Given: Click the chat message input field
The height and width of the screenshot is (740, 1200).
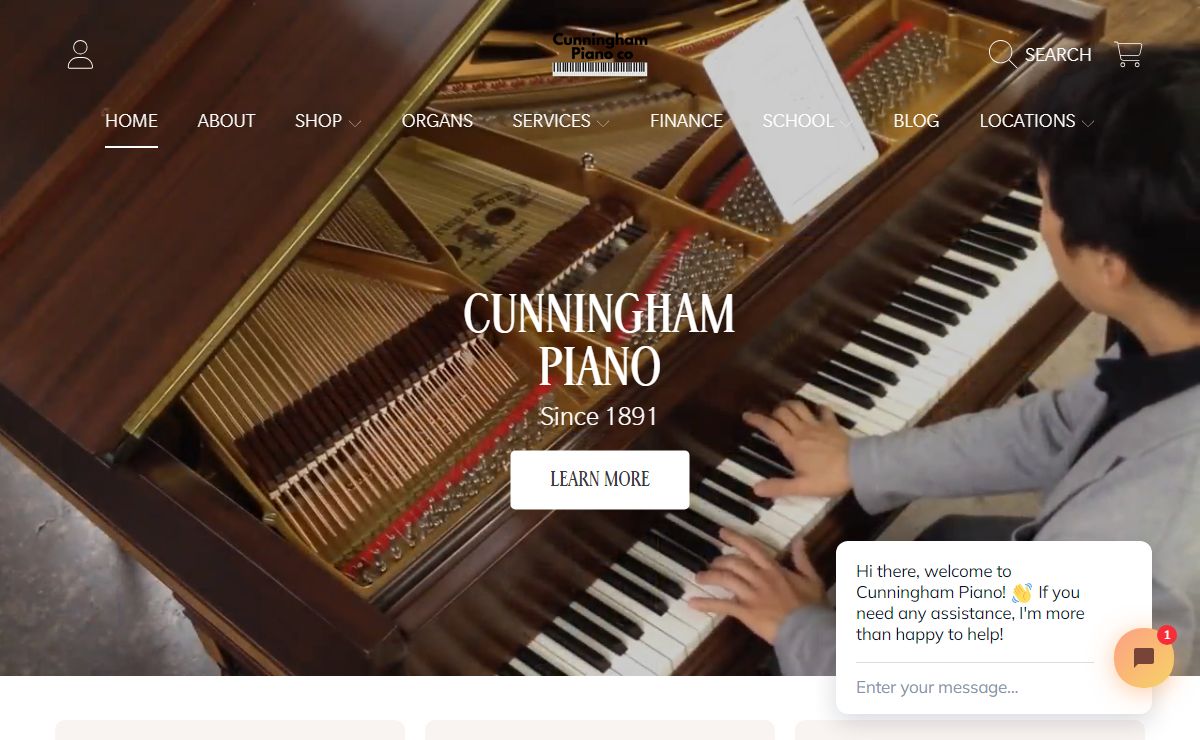Looking at the screenshot, I should [x=974, y=687].
